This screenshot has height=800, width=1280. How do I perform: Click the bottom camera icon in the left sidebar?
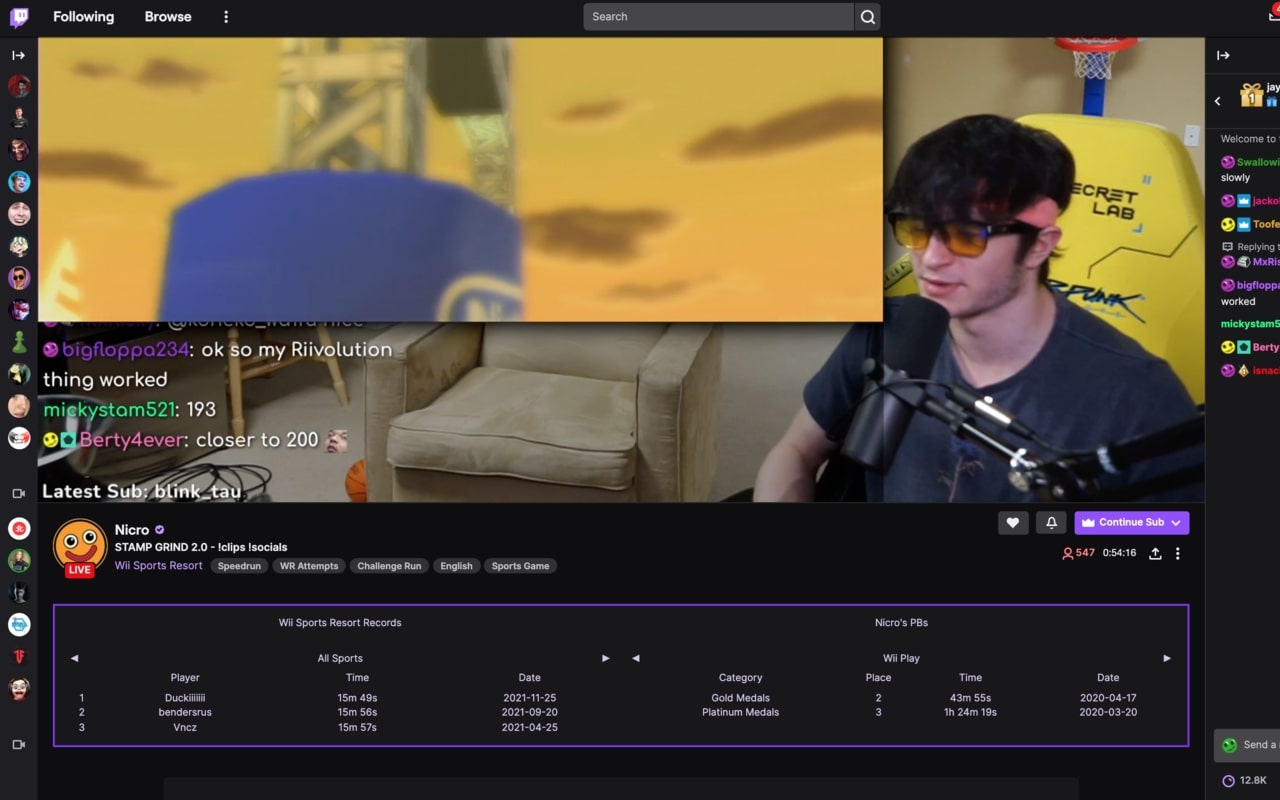click(18, 745)
